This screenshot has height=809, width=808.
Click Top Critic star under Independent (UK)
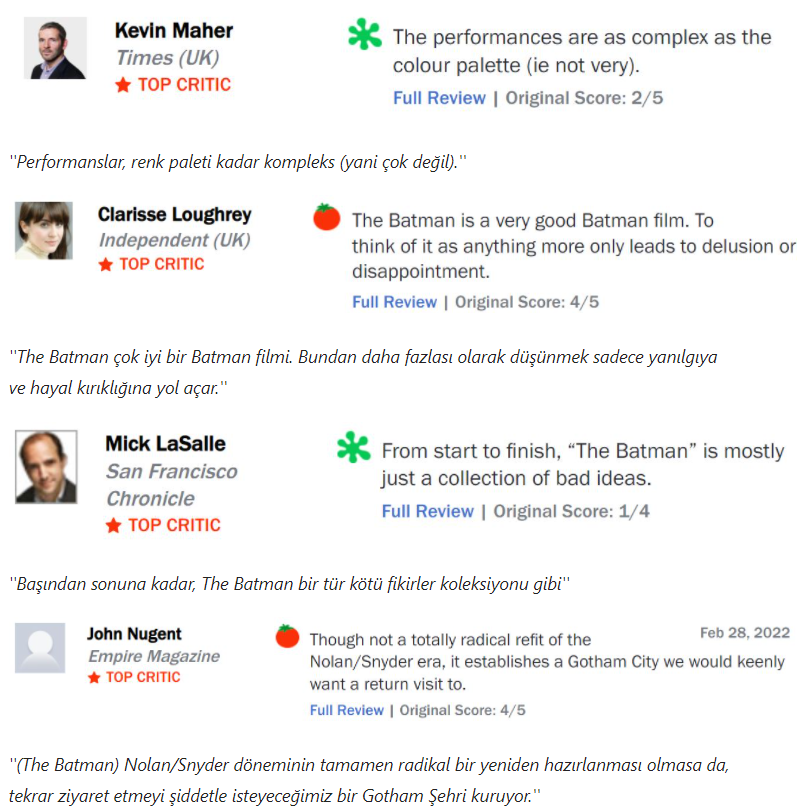coord(105,265)
